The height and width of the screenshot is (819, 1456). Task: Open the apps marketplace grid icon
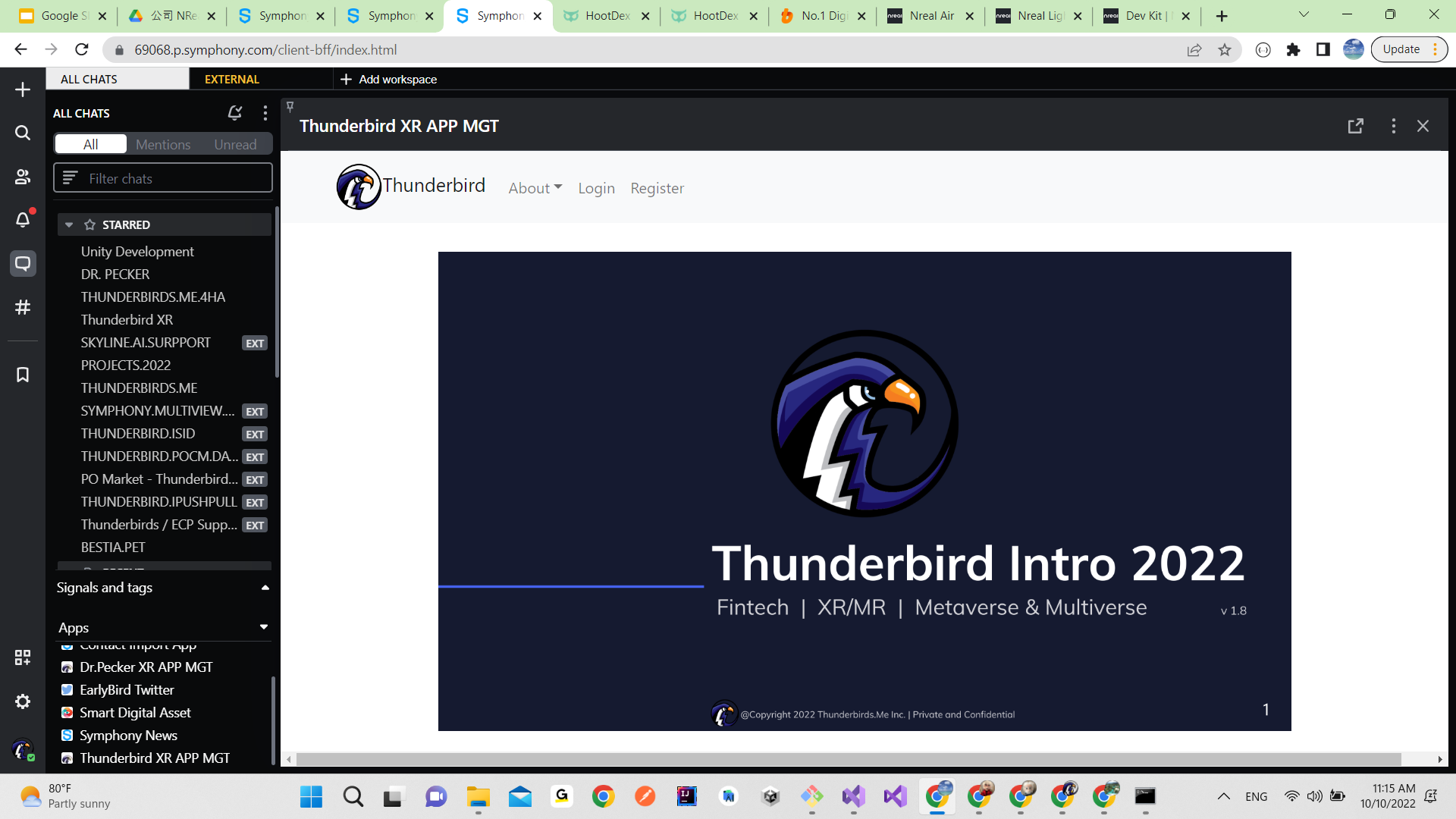coord(23,657)
